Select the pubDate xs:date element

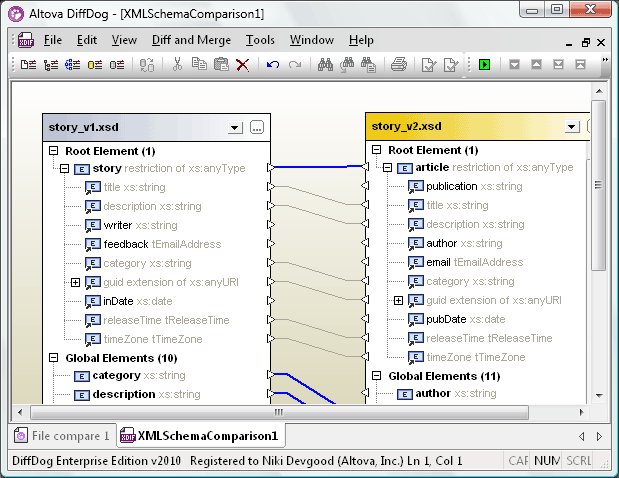click(457, 319)
